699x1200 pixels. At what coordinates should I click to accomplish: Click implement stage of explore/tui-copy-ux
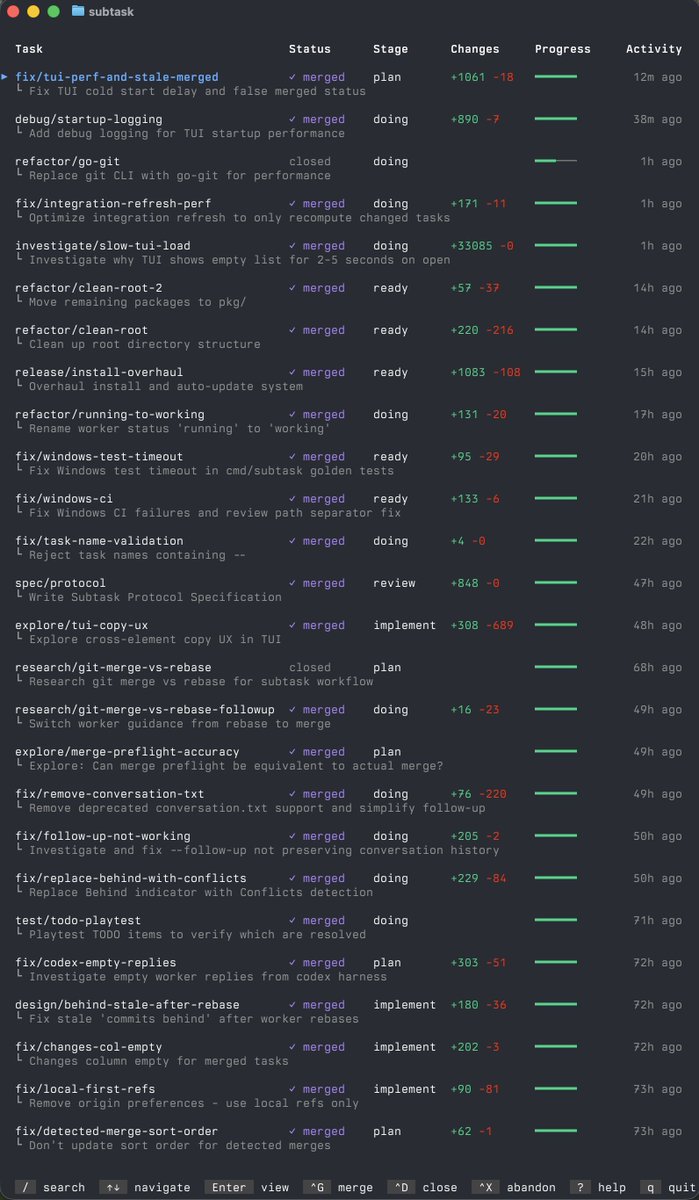tap(405, 625)
